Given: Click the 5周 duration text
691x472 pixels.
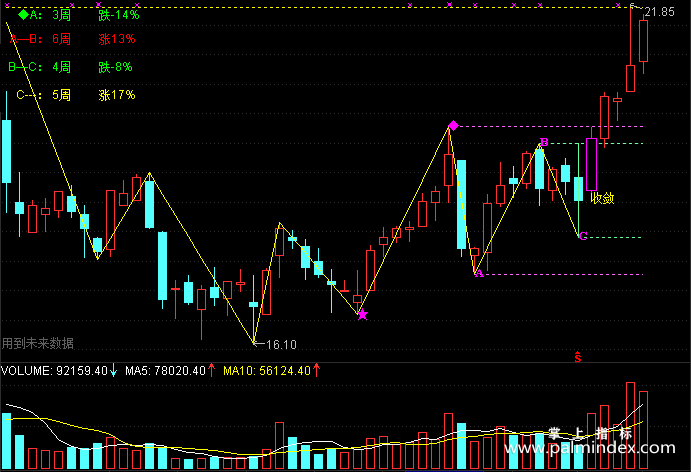Looking at the screenshot, I should tap(61, 95).
